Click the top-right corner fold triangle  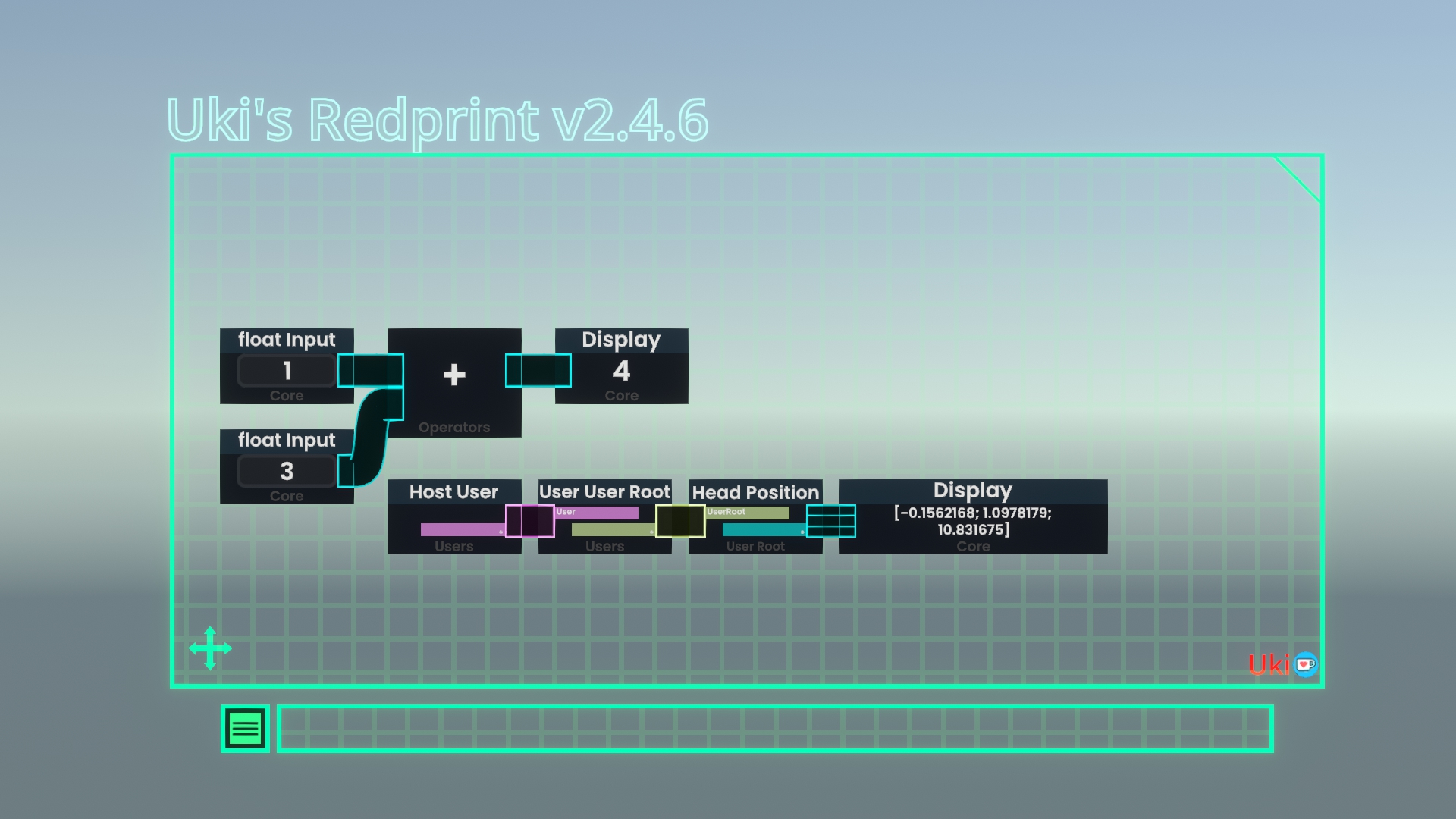coord(1306,172)
